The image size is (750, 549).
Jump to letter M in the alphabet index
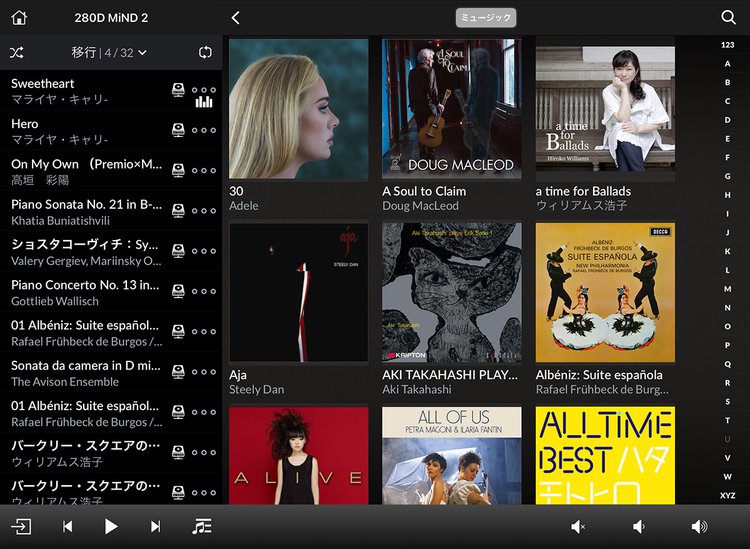[727, 289]
